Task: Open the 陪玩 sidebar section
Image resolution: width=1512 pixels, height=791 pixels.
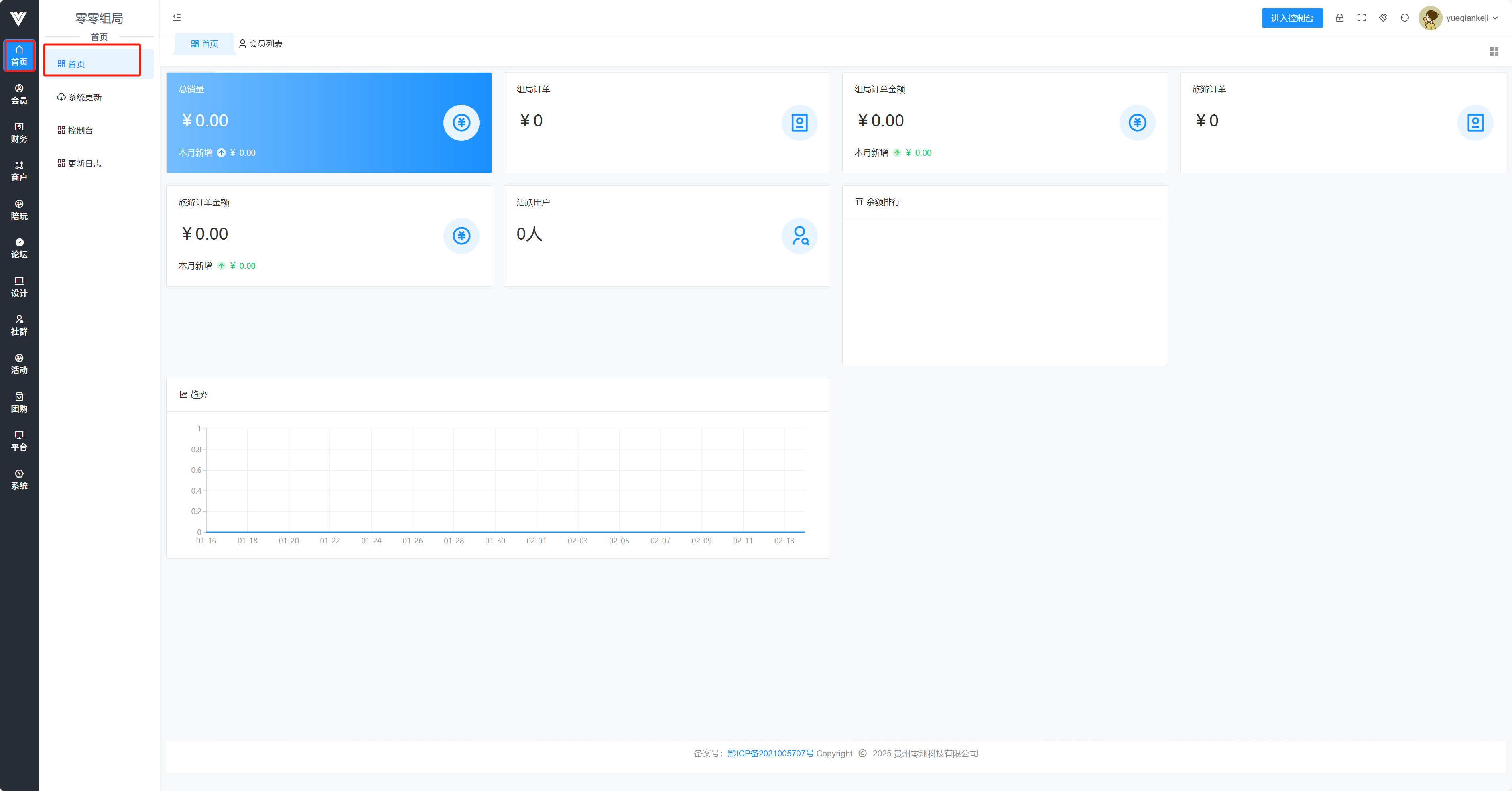Action: 19,209
